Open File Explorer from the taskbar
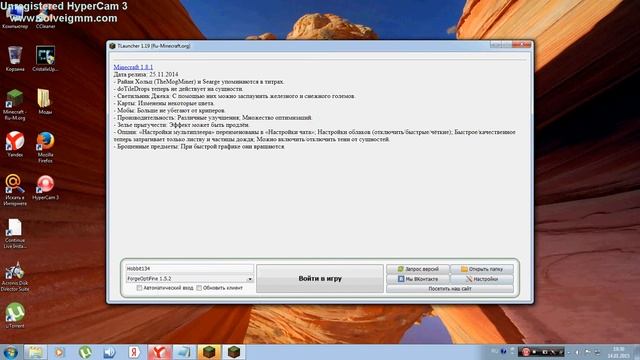Image resolution: width=640 pixels, height=360 pixels. click(x=35, y=352)
